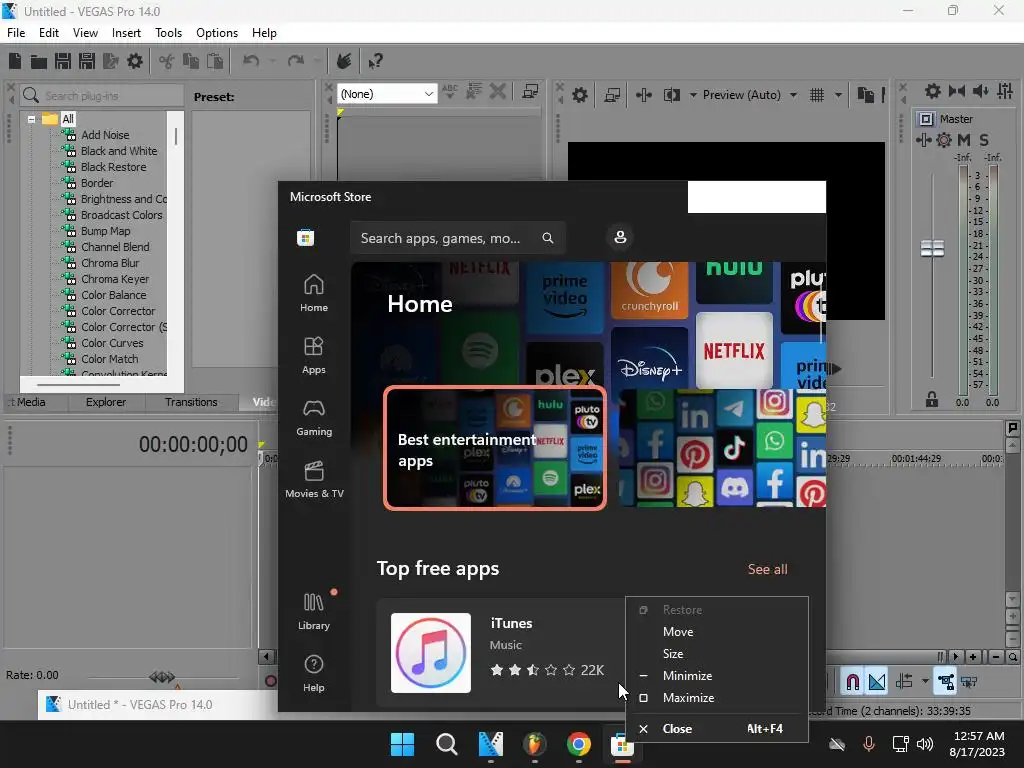The height and width of the screenshot is (768, 1024).
Task: Click the Master Bus output icon beside Master
Action: pyautogui.click(x=926, y=119)
